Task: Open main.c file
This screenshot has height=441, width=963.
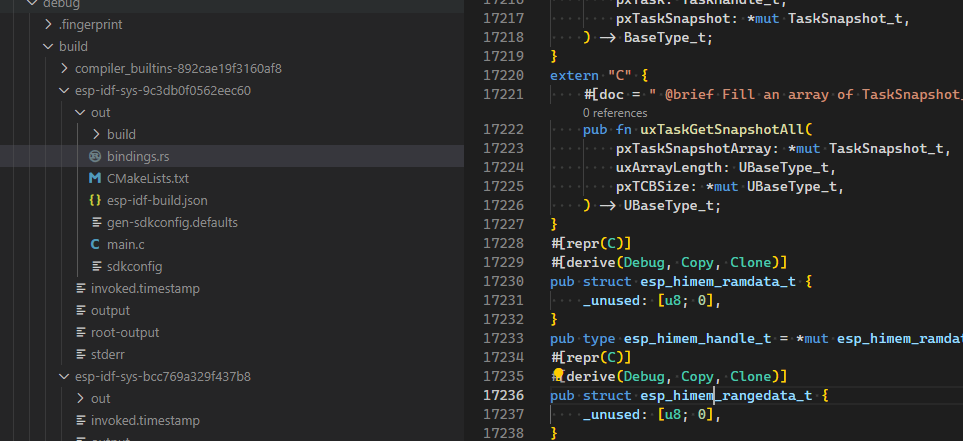Action: click(x=126, y=244)
